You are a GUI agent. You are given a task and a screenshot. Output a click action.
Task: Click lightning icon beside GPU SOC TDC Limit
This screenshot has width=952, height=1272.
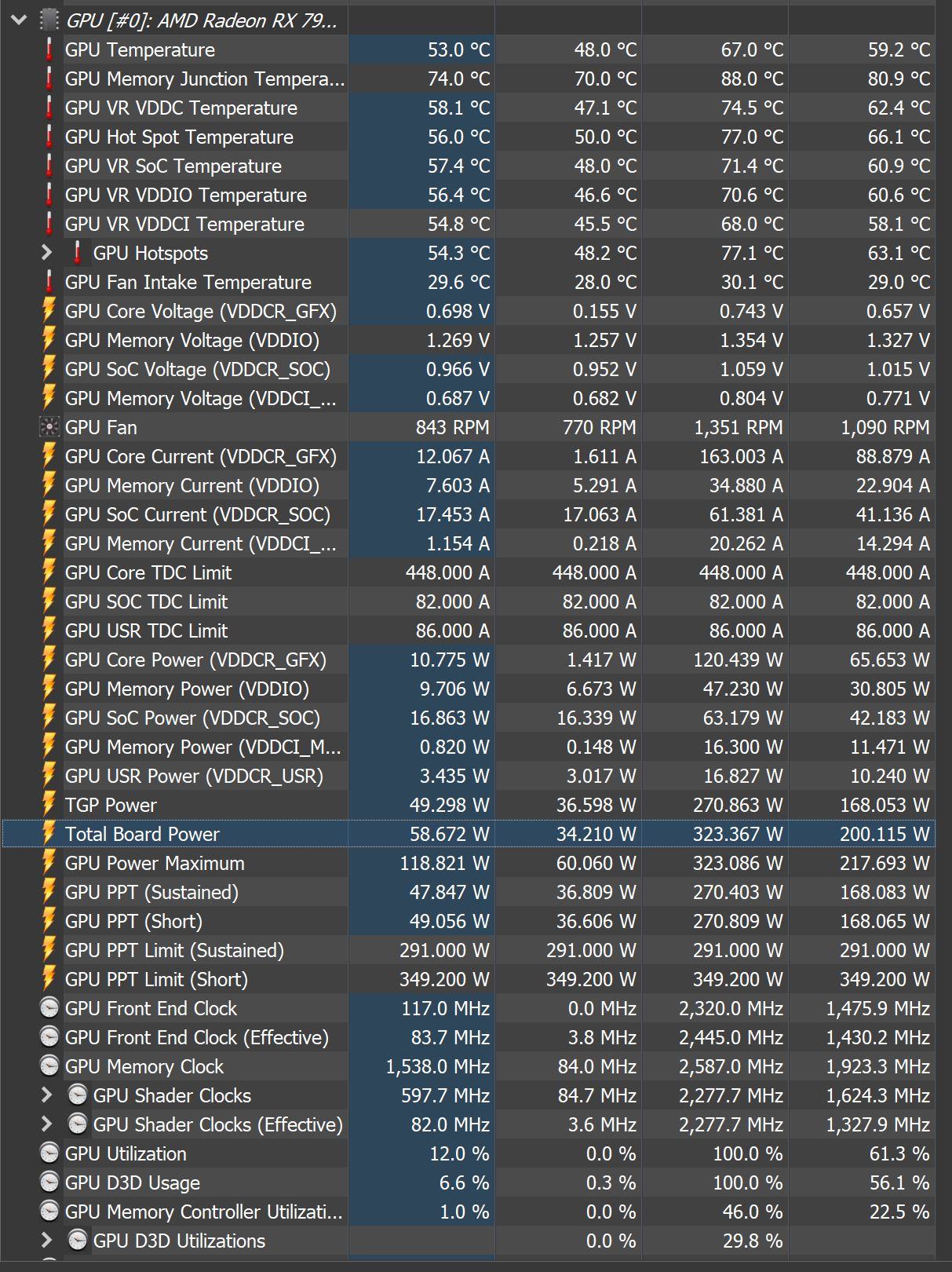point(49,601)
